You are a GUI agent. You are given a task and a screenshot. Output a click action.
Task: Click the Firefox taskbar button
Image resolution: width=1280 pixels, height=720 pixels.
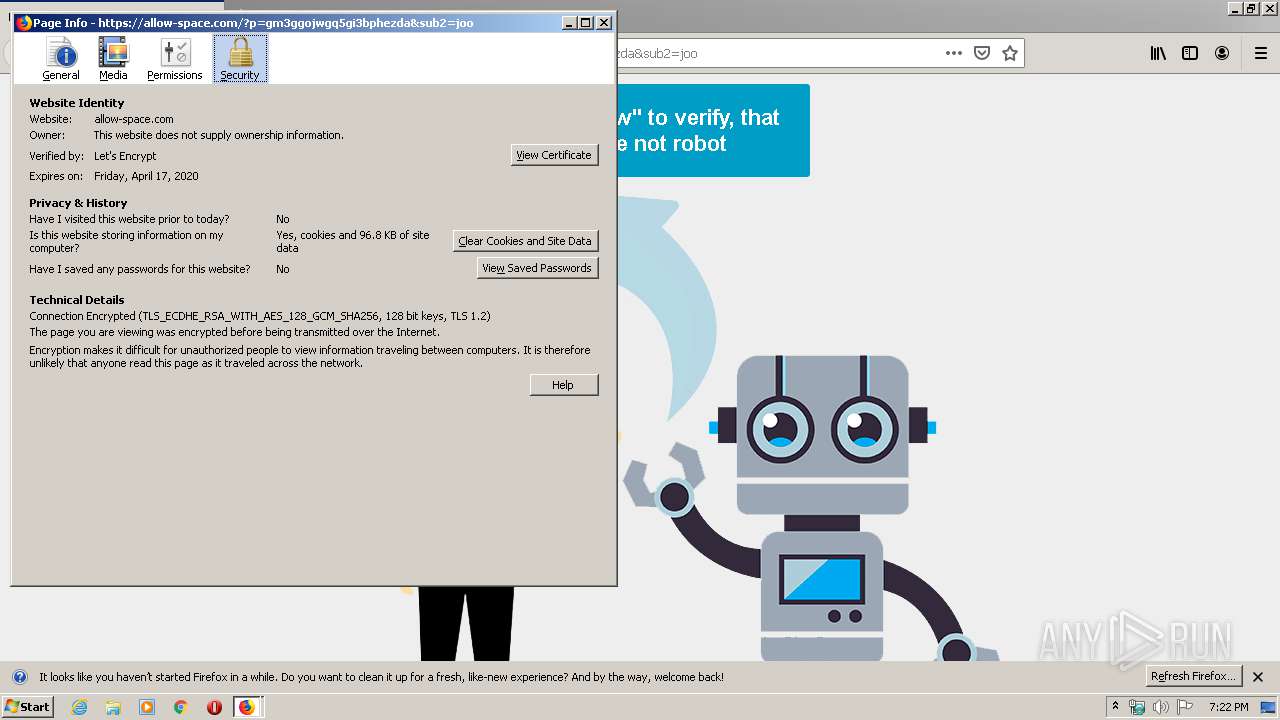248,707
